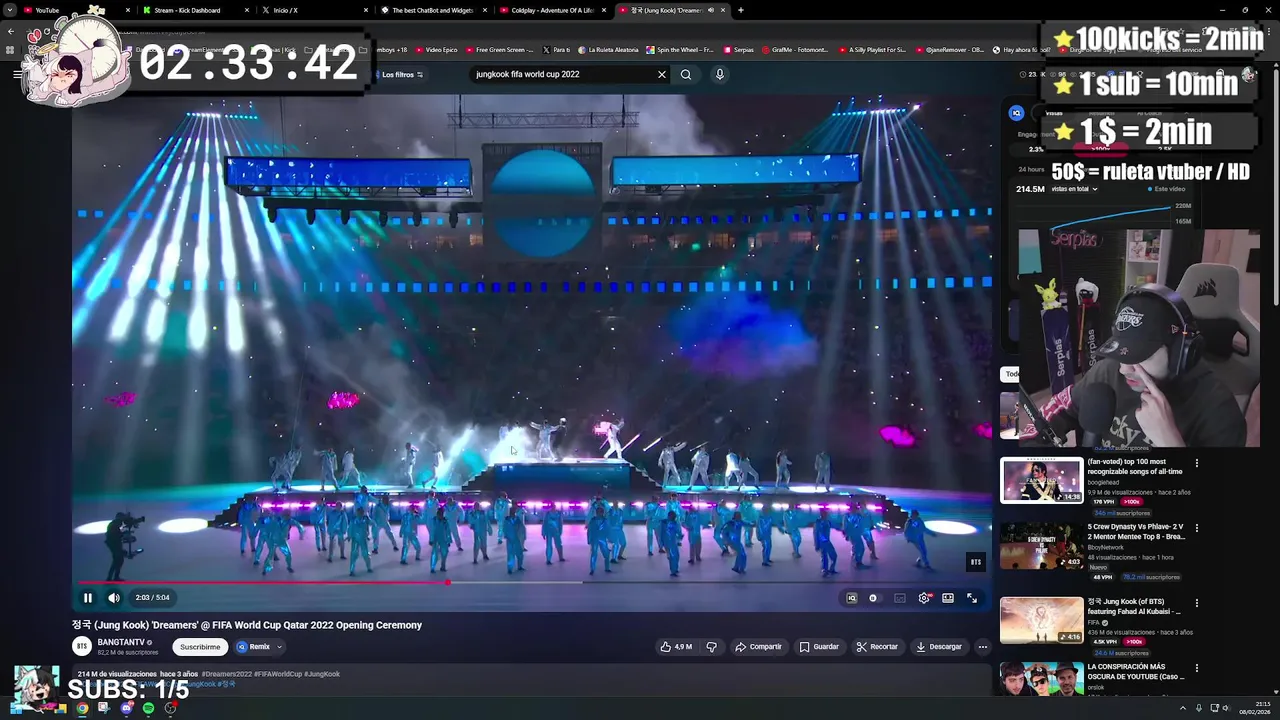This screenshot has height=720, width=1280.
Task: Click the taskbar microphone tray icon
Action: tap(1198, 708)
